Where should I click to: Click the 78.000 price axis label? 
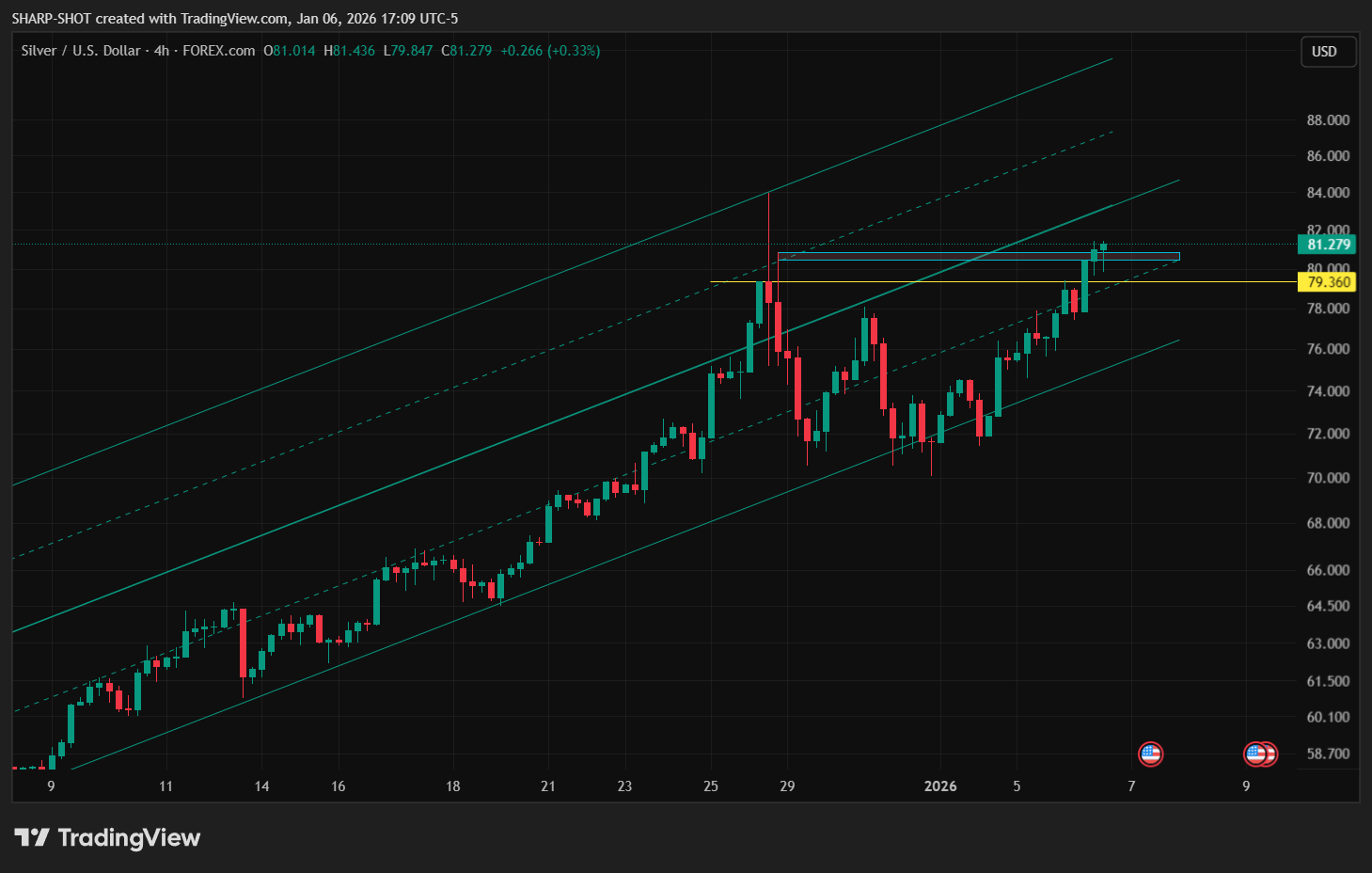pos(1328,309)
